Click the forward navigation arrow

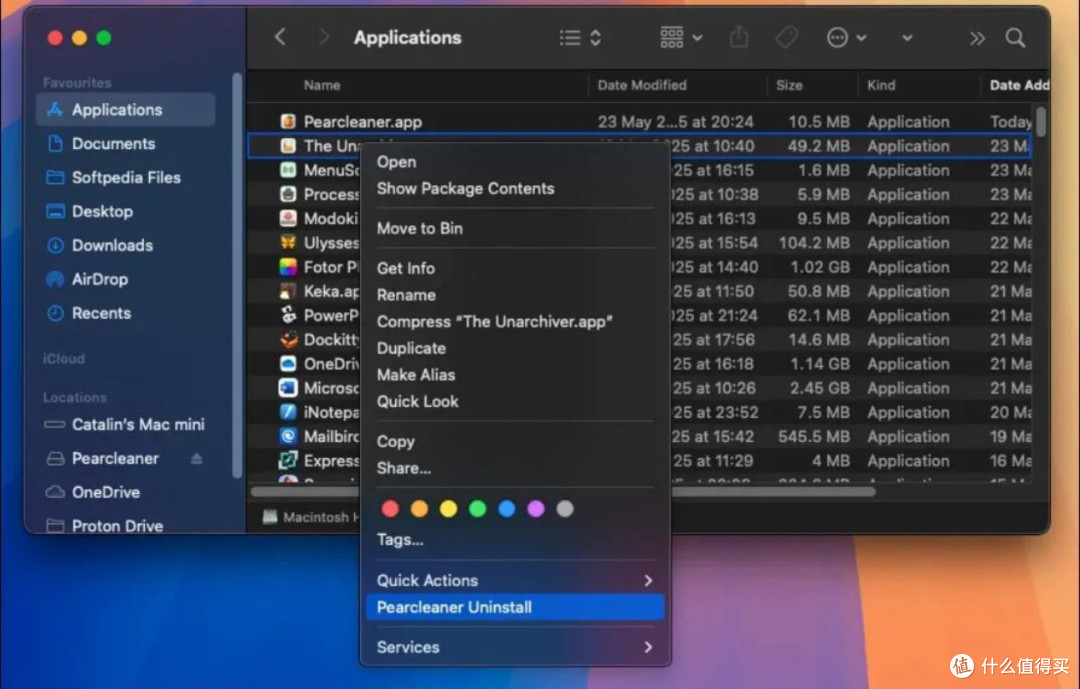(323, 37)
